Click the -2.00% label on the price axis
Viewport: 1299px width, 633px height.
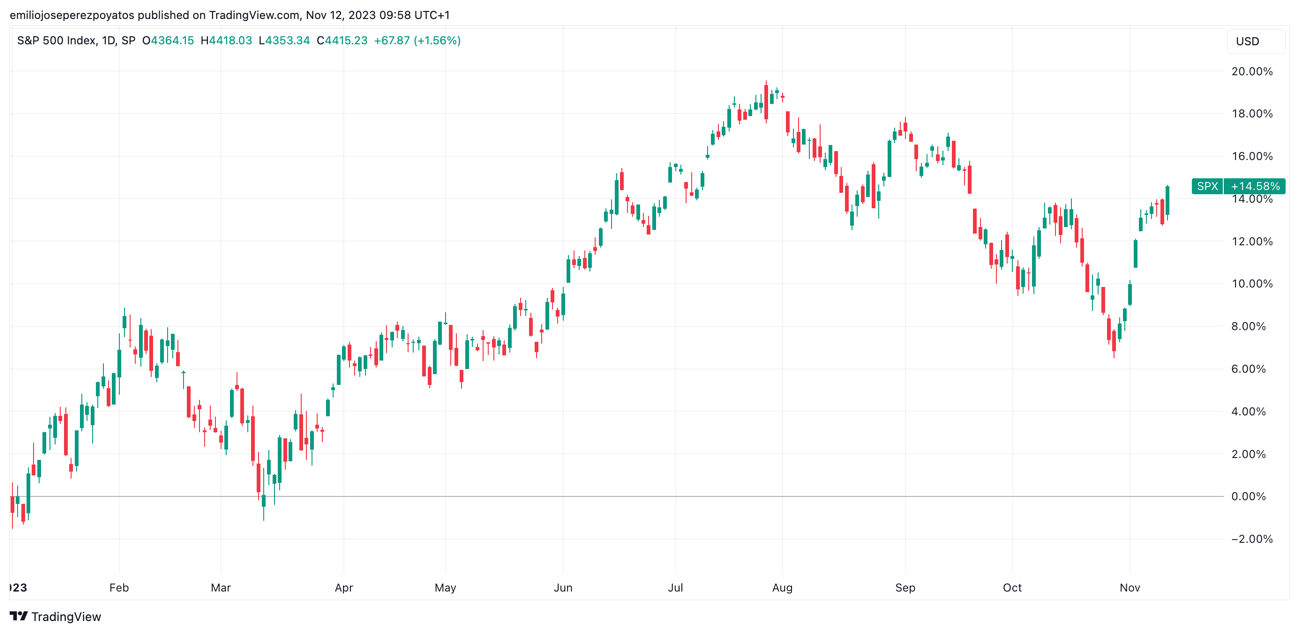click(x=1251, y=539)
